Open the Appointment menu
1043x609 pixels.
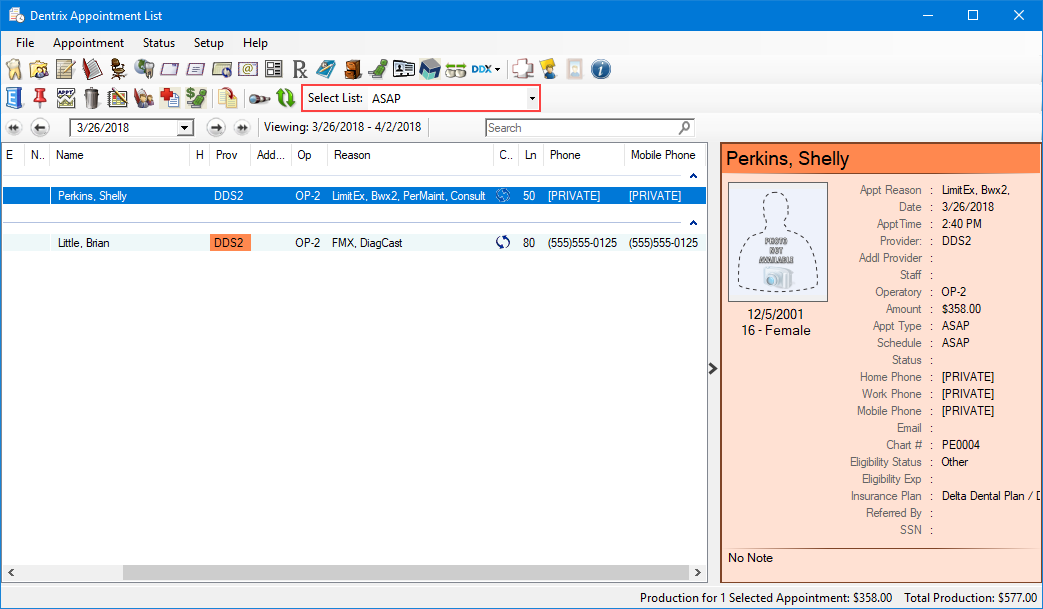pos(88,43)
